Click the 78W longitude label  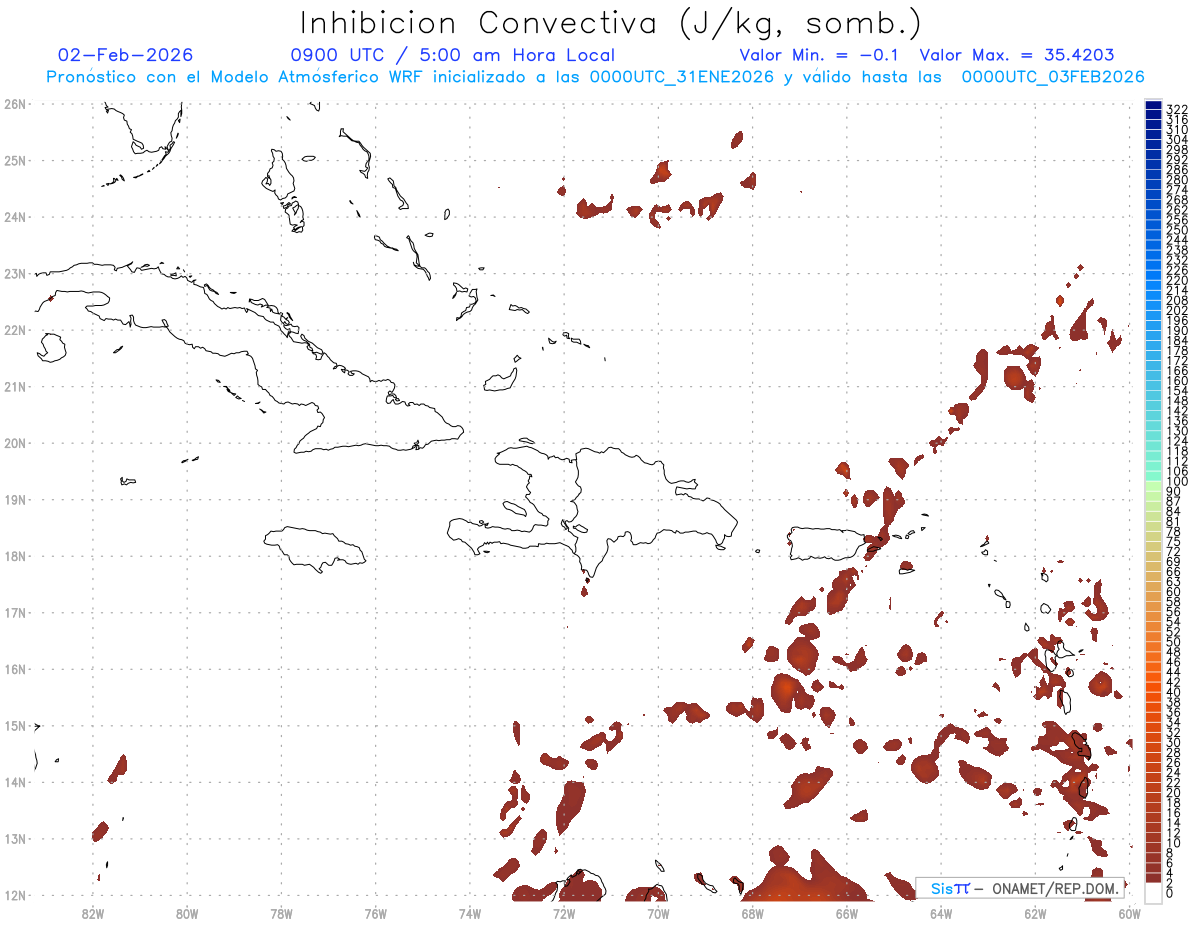click(282, 912)
